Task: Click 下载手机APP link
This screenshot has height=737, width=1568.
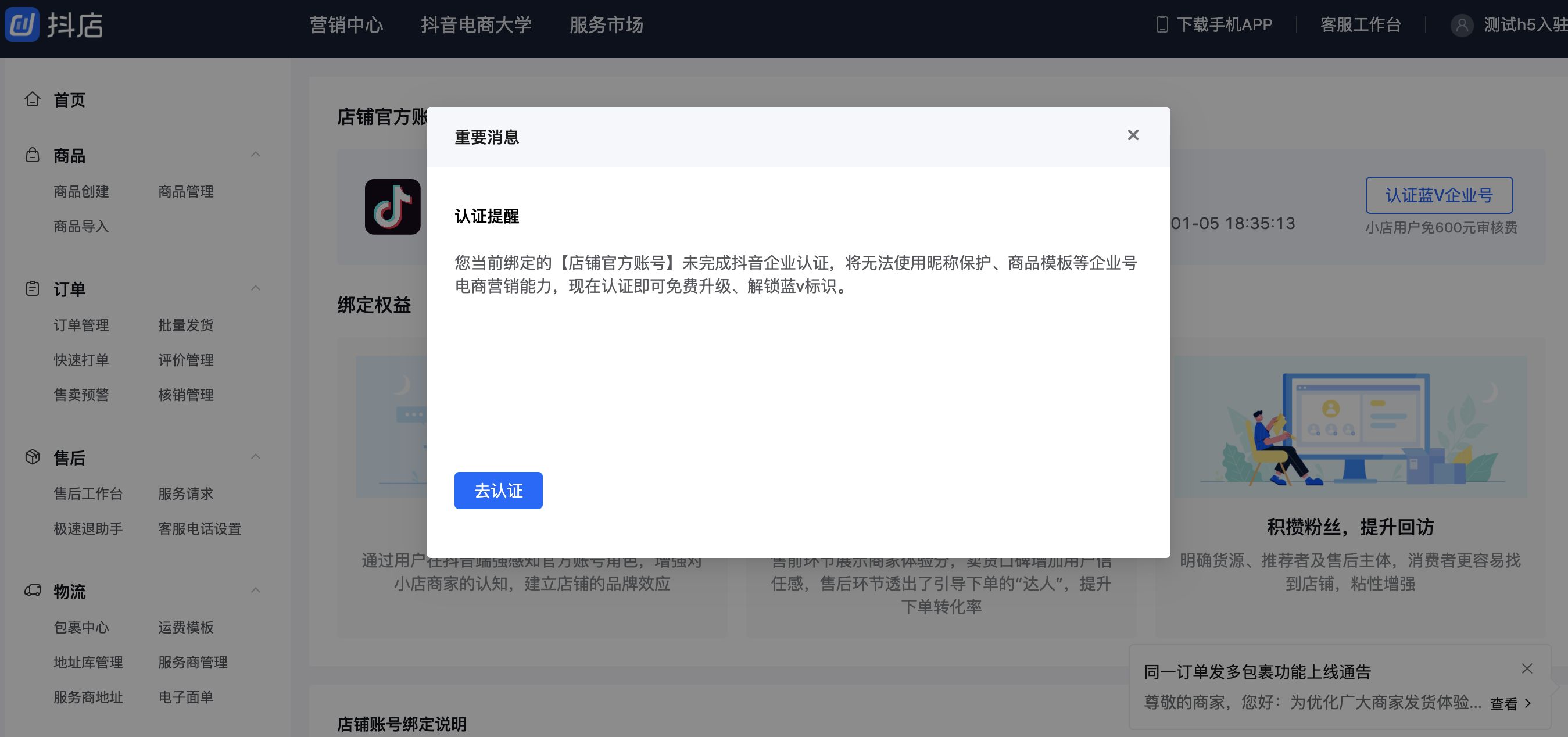Action: pos(1224,25)
